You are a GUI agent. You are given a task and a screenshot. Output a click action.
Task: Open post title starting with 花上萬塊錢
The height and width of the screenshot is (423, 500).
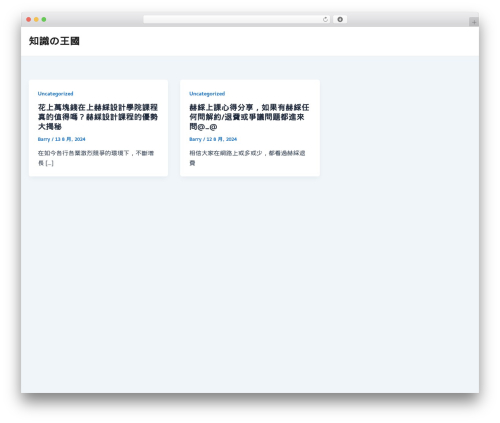[98, 117]
